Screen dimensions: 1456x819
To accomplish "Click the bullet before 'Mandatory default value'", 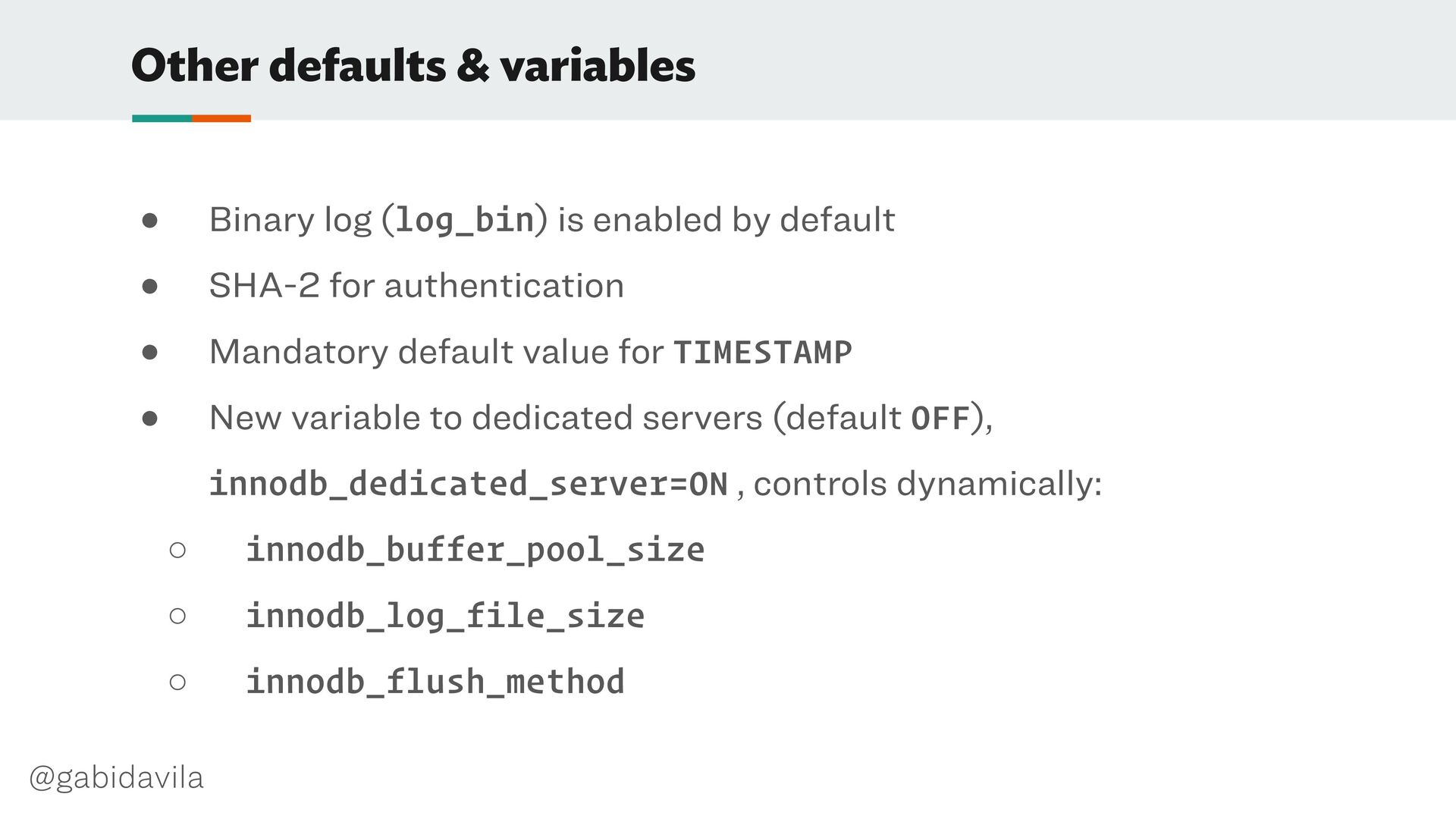I will [149, 353].
